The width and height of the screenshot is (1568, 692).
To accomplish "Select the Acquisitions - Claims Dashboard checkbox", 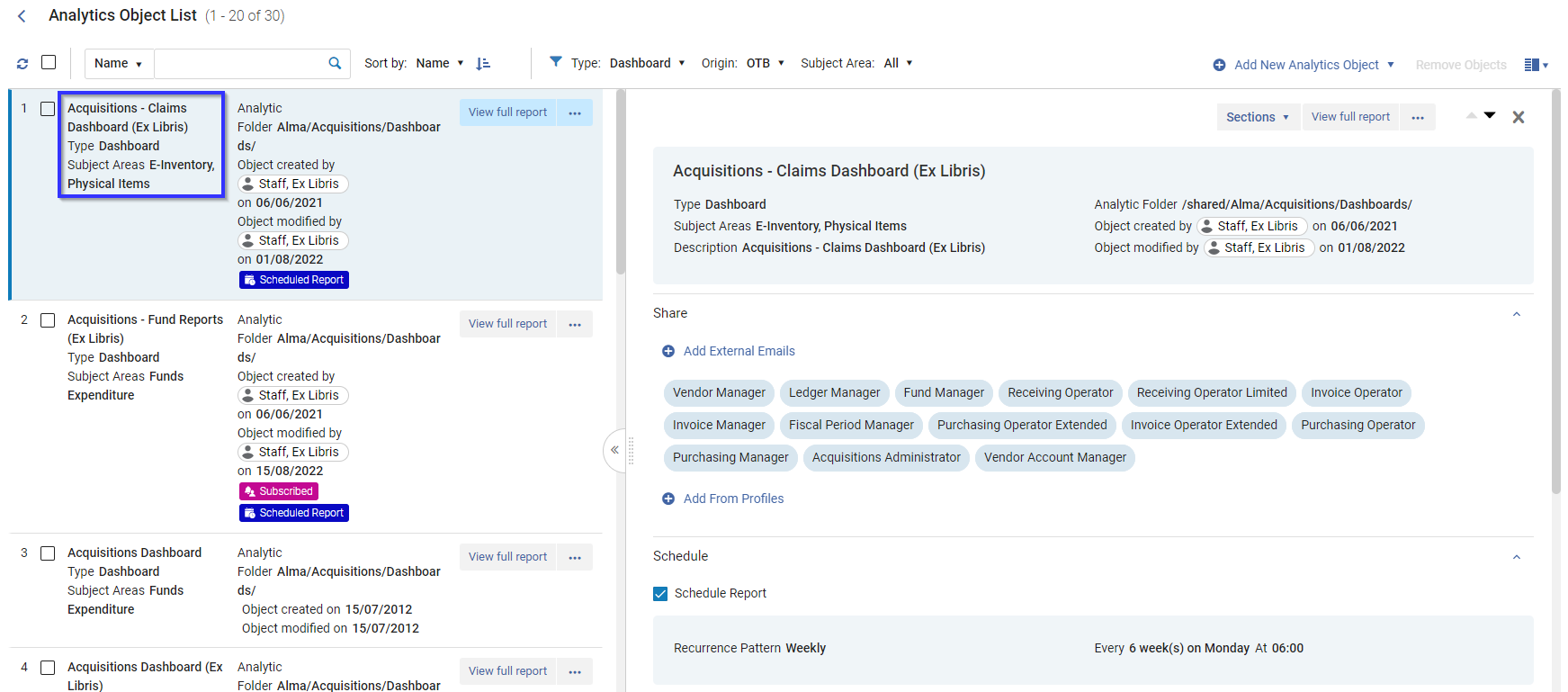I will (48, 109).
